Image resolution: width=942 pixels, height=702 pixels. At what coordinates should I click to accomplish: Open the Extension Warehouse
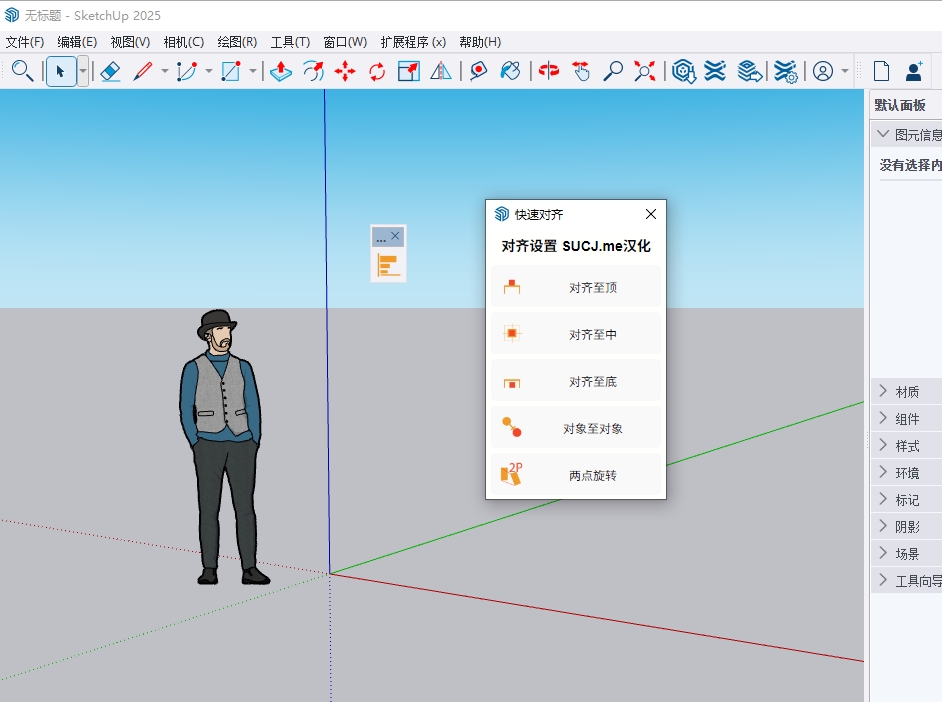point(715,71)
